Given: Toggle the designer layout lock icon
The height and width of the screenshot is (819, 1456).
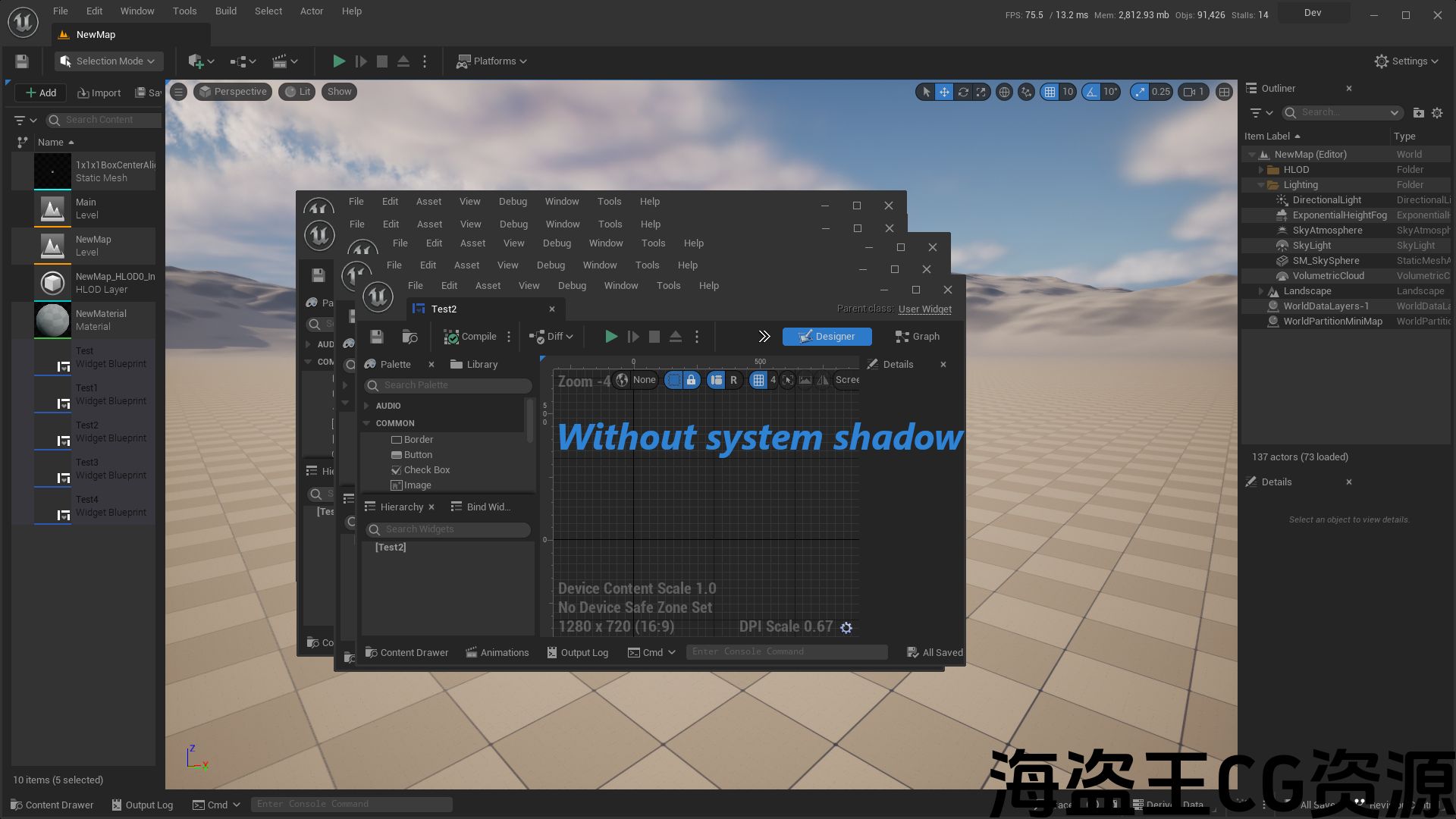Looking at the screenshot, I should (x=691, y=380).
